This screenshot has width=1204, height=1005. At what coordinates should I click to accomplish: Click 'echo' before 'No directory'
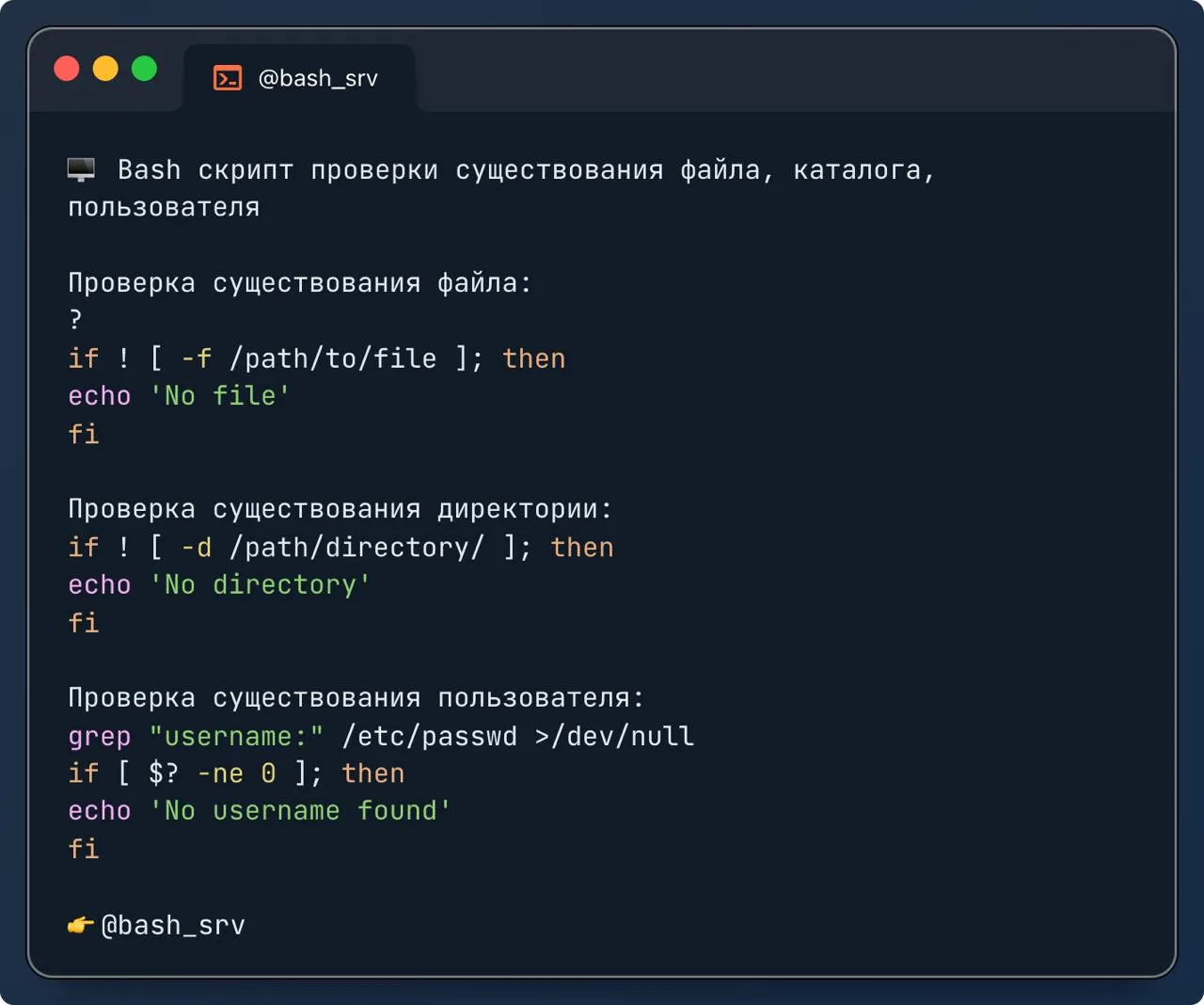[100, 585]
